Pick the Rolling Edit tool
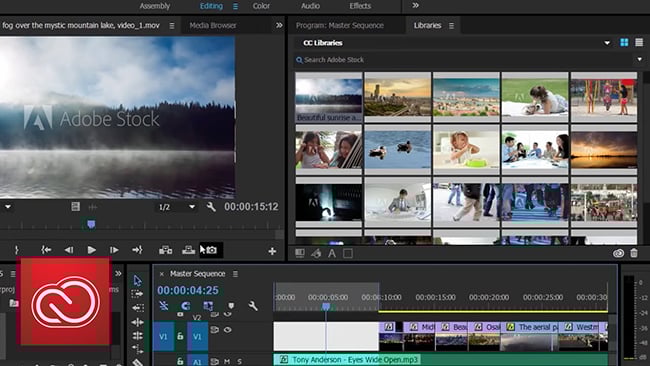The image size is (650, 366). (137, 335)
